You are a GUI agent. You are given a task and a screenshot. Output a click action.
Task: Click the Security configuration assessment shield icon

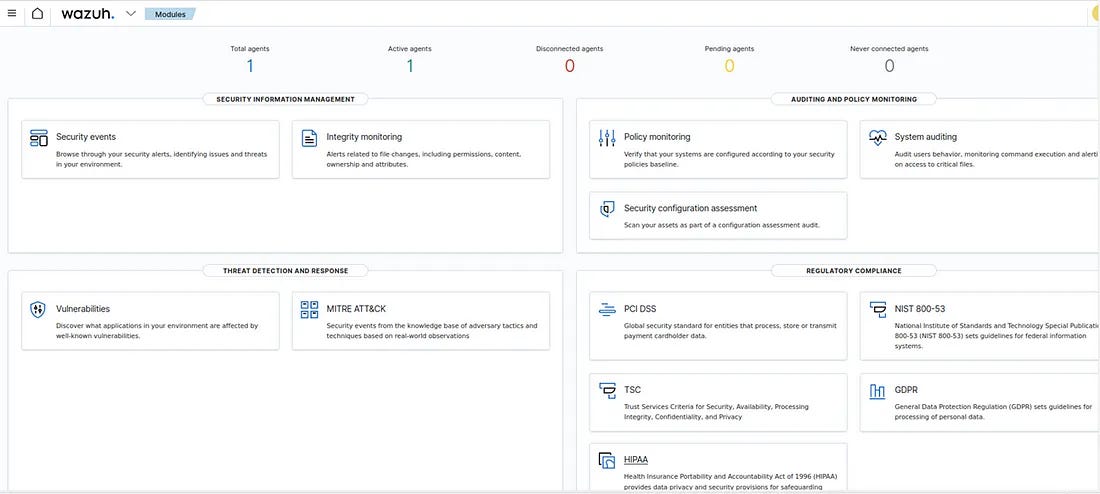coord(607,209)
